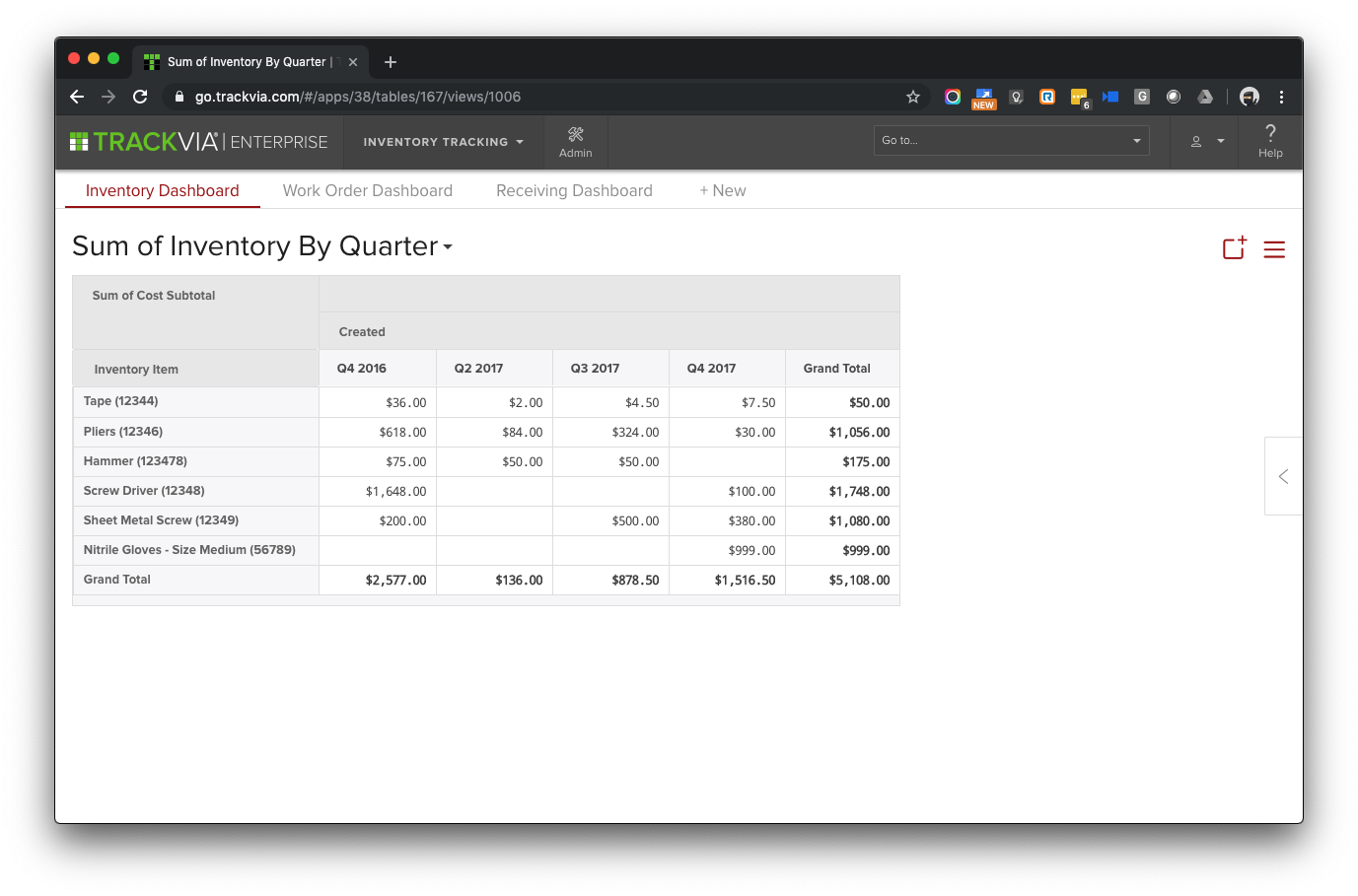Click the Created header label
Image resolution: width=1358 pixels, height=896 pixels.
(362, 332)
